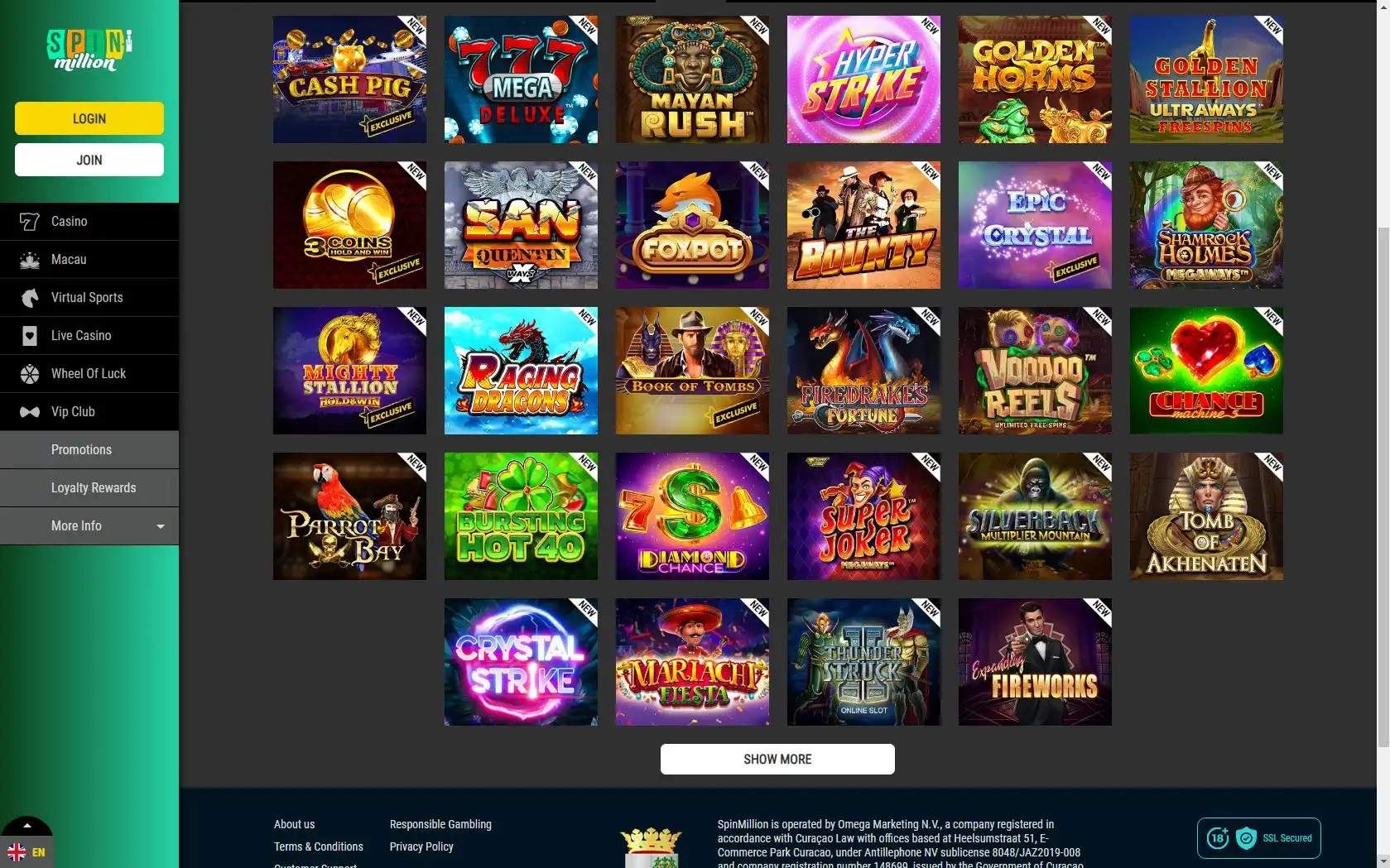Click the Wheel Of Luck icon
Screen dimensions: 1390x868
click(x=30, y=374)
